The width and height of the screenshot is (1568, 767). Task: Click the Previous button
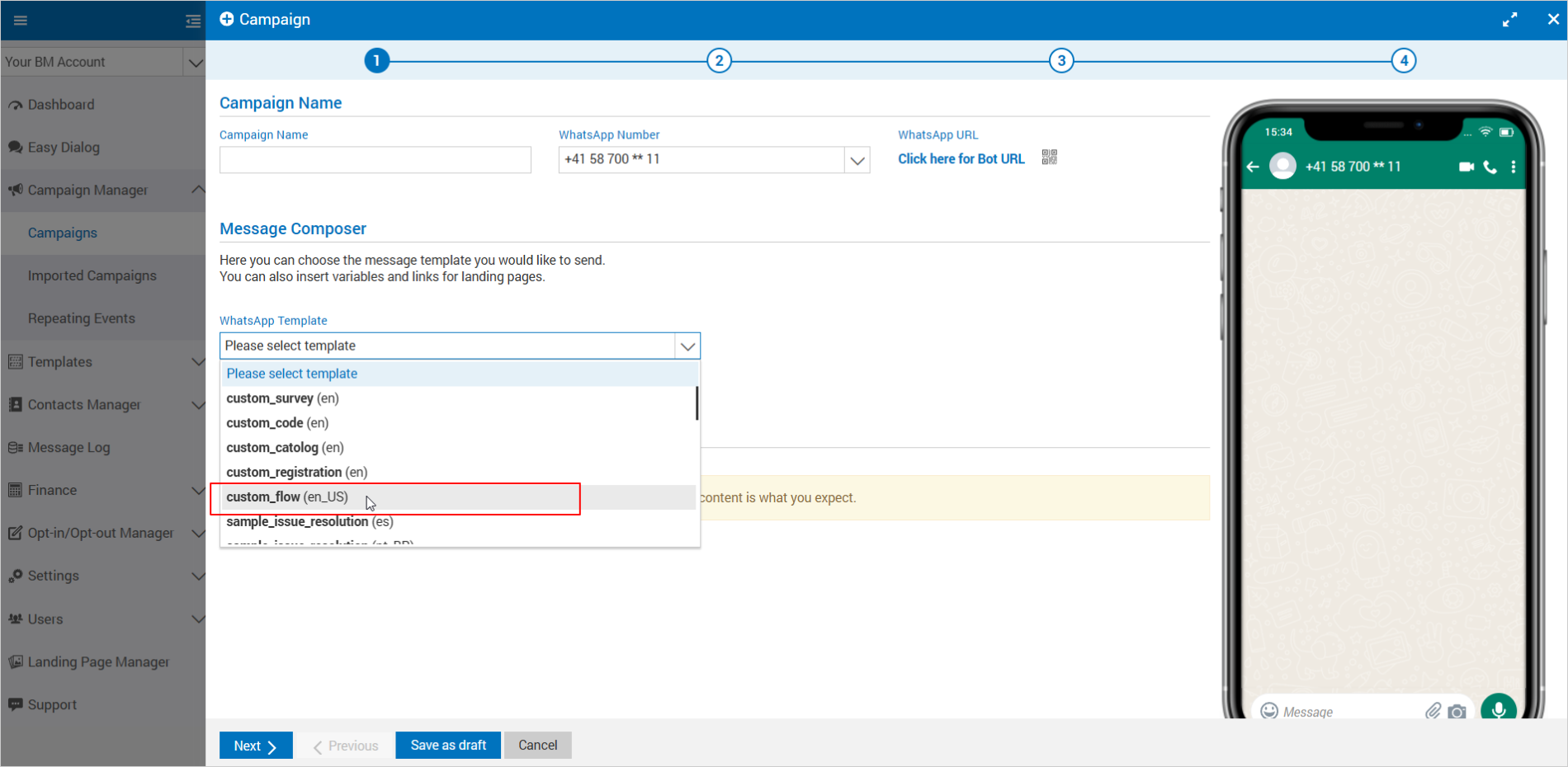click(x=345, y=746)
